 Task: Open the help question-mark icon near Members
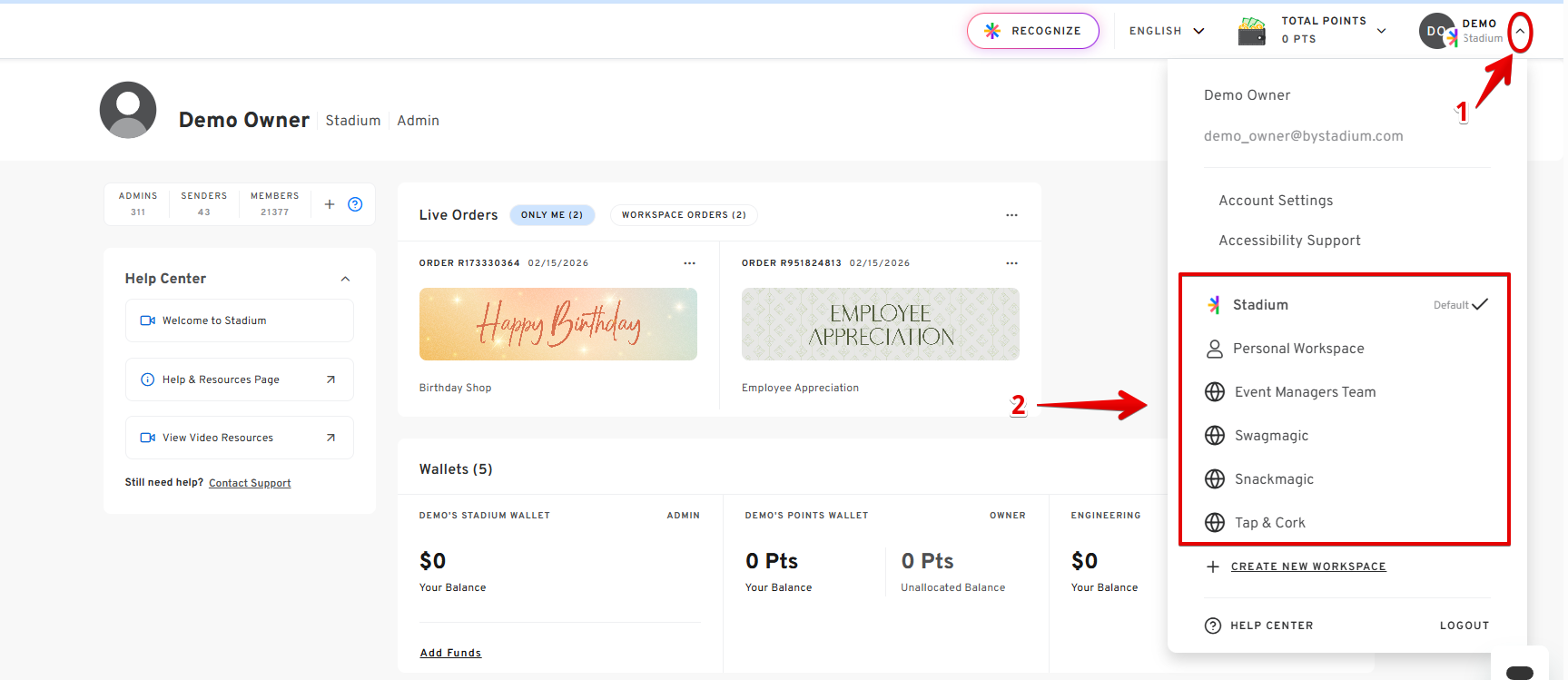pos(355,204)
